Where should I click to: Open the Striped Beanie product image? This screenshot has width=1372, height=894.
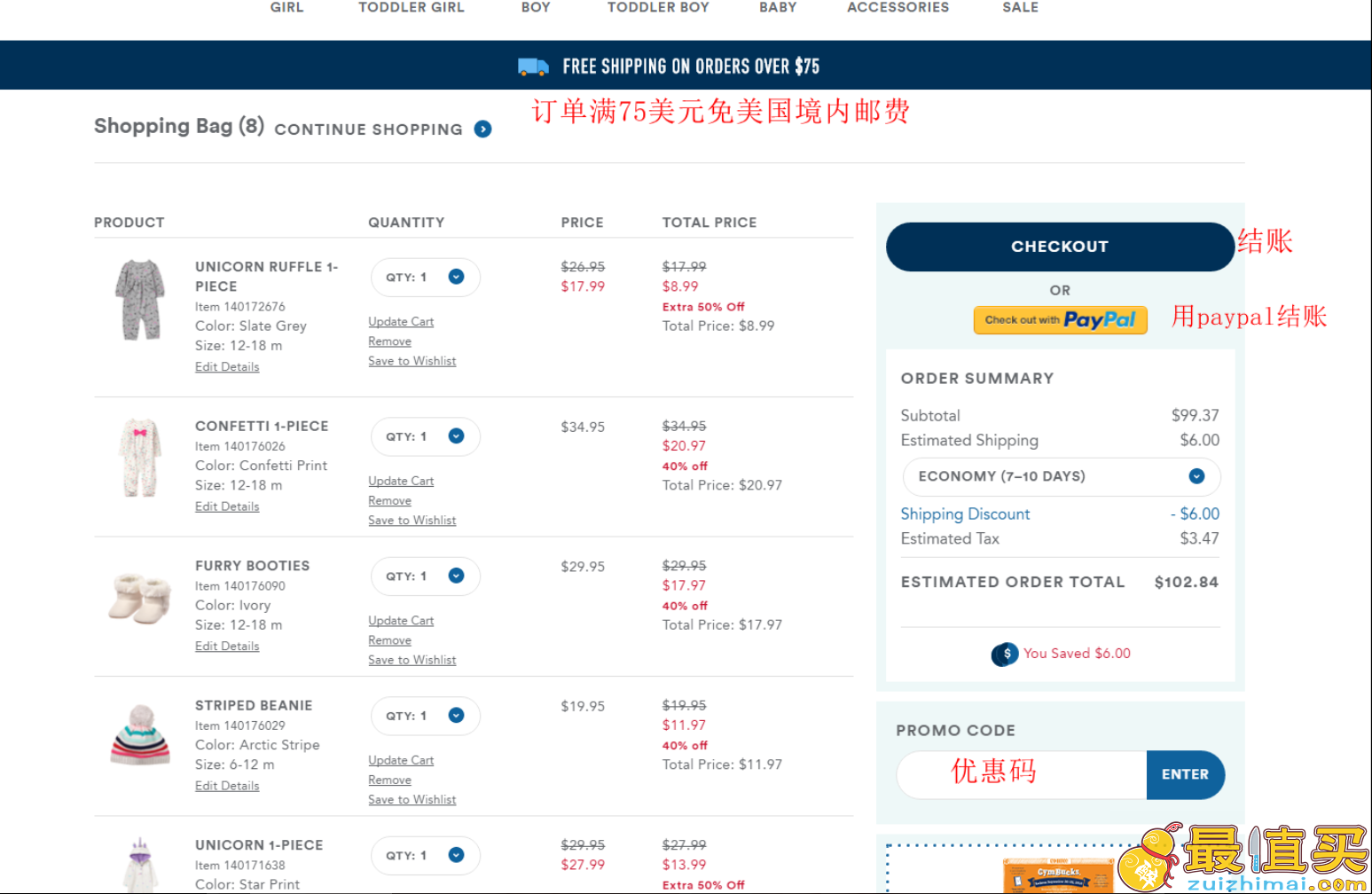tap(140, 735)
